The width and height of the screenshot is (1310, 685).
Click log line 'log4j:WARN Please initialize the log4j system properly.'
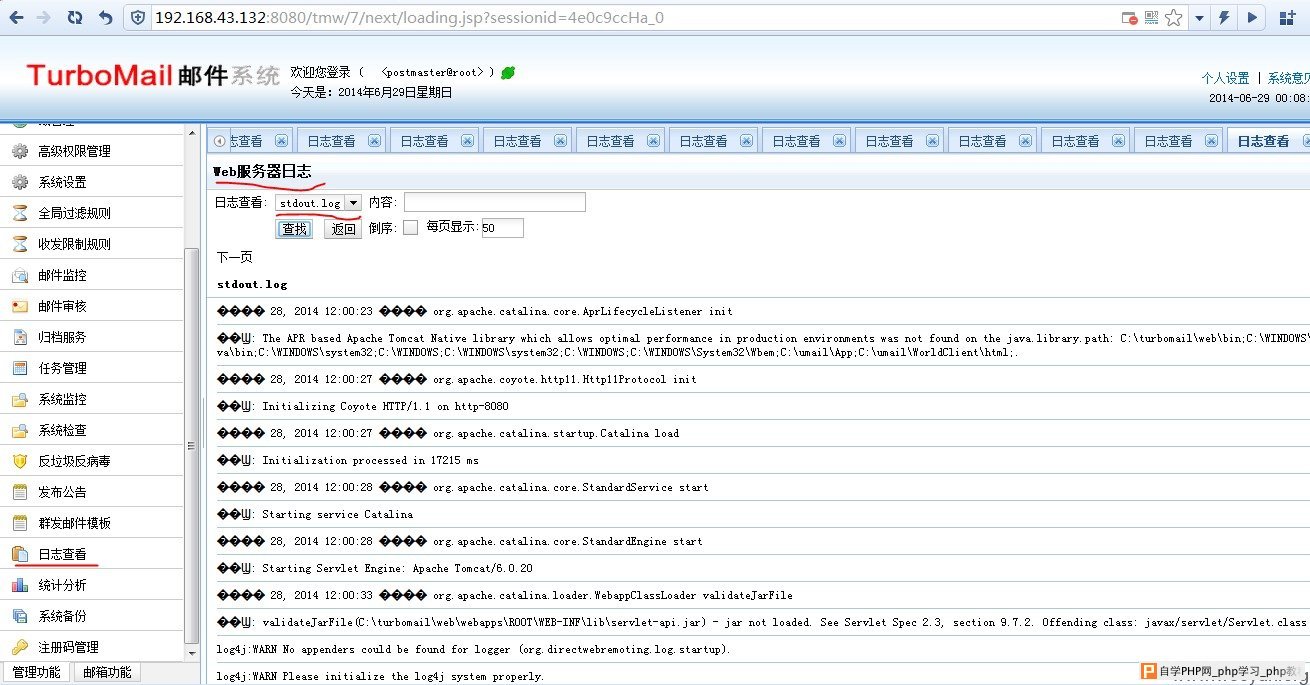click(381, 676)
